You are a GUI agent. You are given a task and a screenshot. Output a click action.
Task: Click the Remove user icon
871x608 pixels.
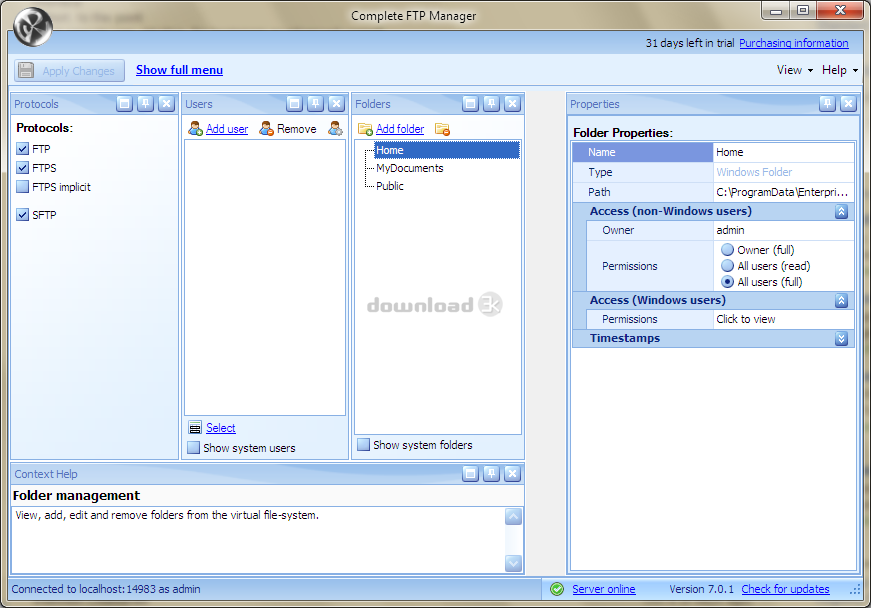pyautogui.click(x=267, y=129)
